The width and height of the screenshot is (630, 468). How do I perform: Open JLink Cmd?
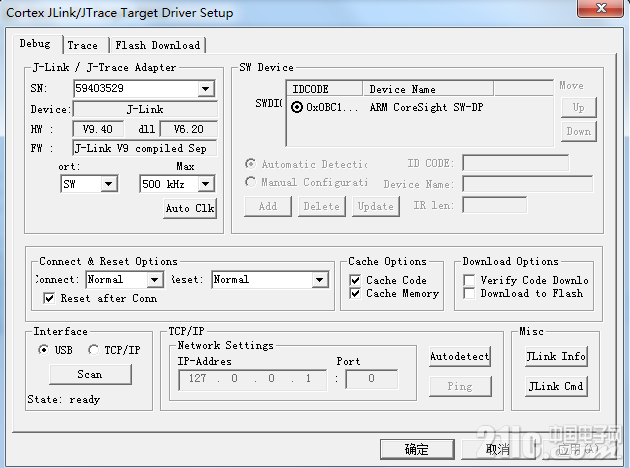pos(556,386)
